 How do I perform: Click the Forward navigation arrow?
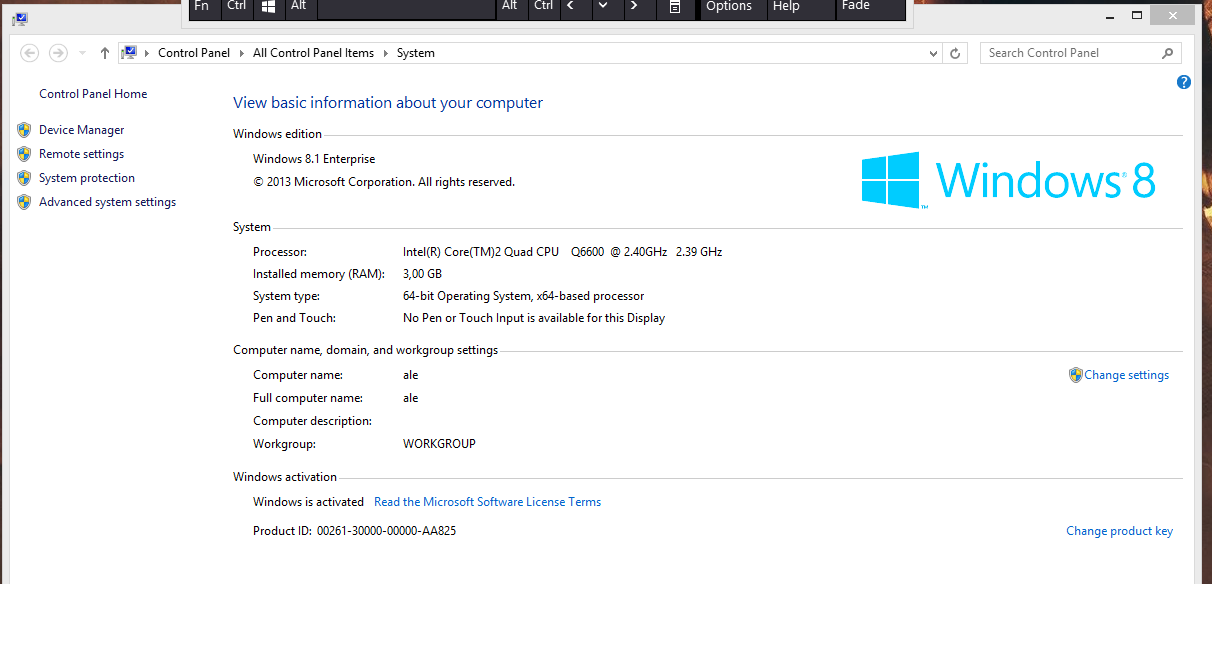click(58, 53)
